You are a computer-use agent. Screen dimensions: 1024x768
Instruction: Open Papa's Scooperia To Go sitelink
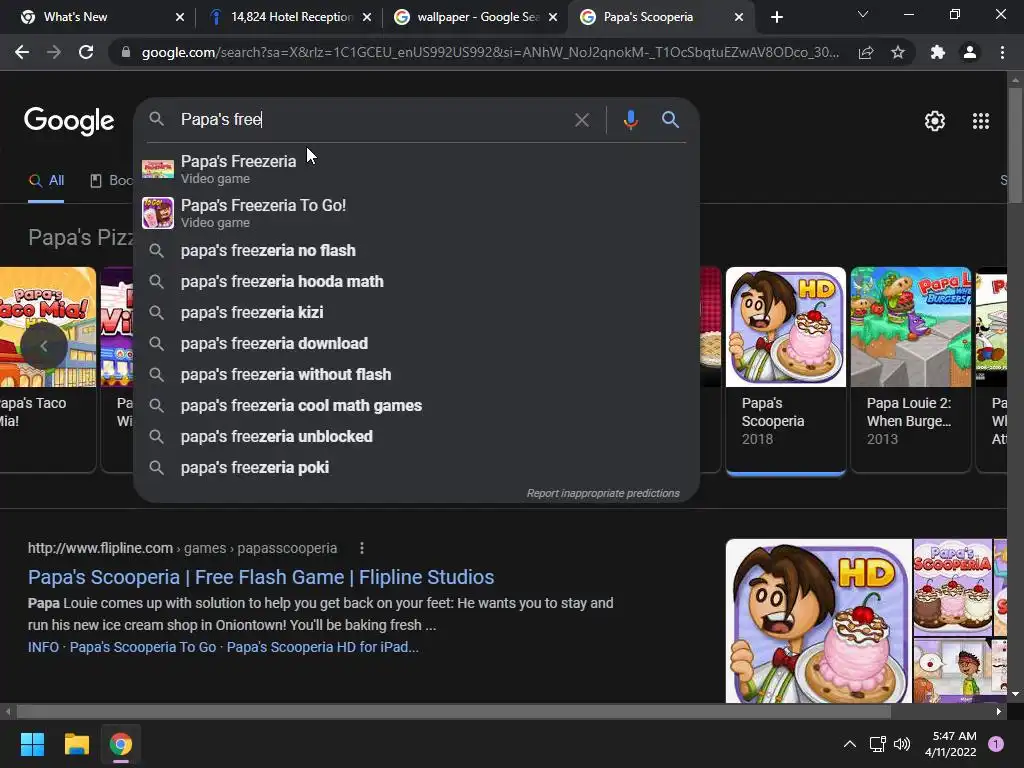click(142, 647)
